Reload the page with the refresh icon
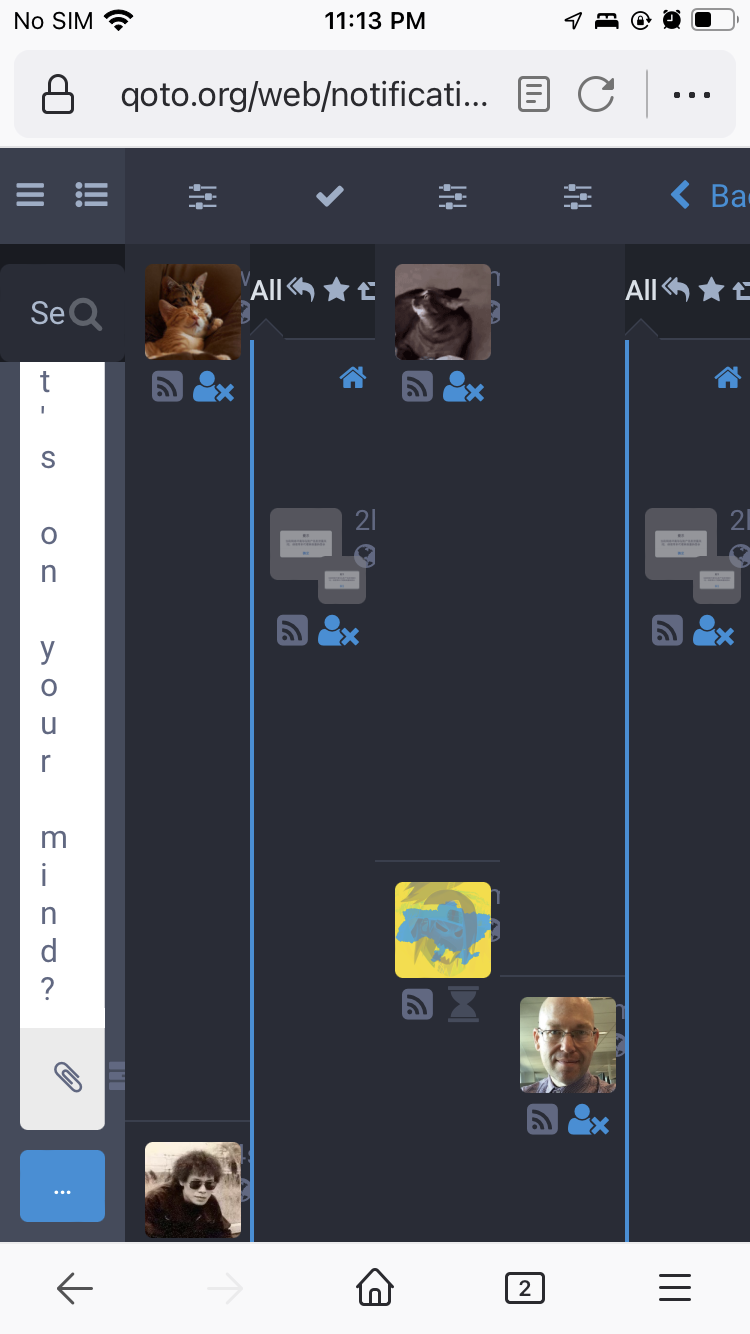Image resolution: width=750 pixels, height=1334 pixels. click(596, 95)
